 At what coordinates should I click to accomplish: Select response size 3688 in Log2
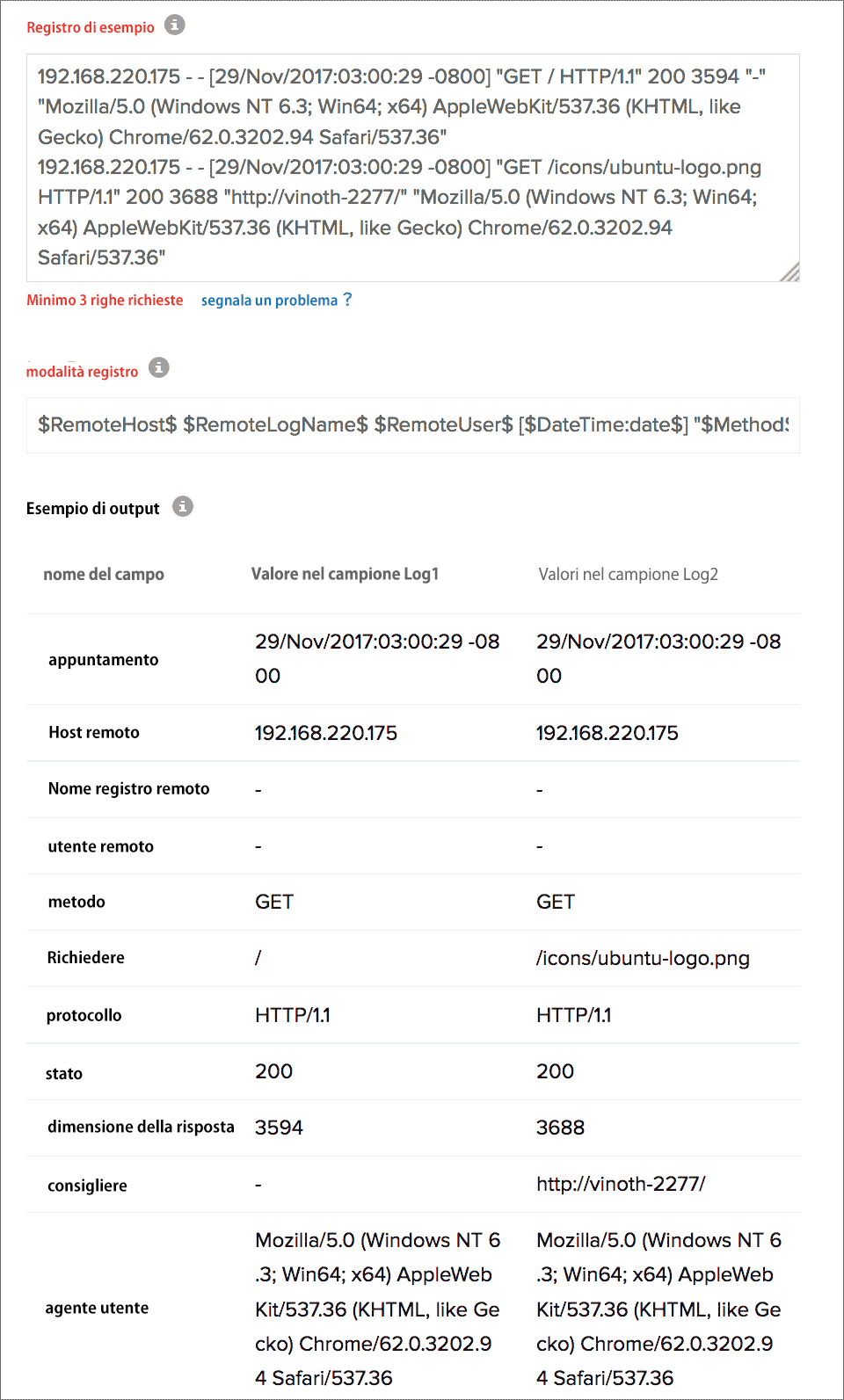(x=560, y=1128)
